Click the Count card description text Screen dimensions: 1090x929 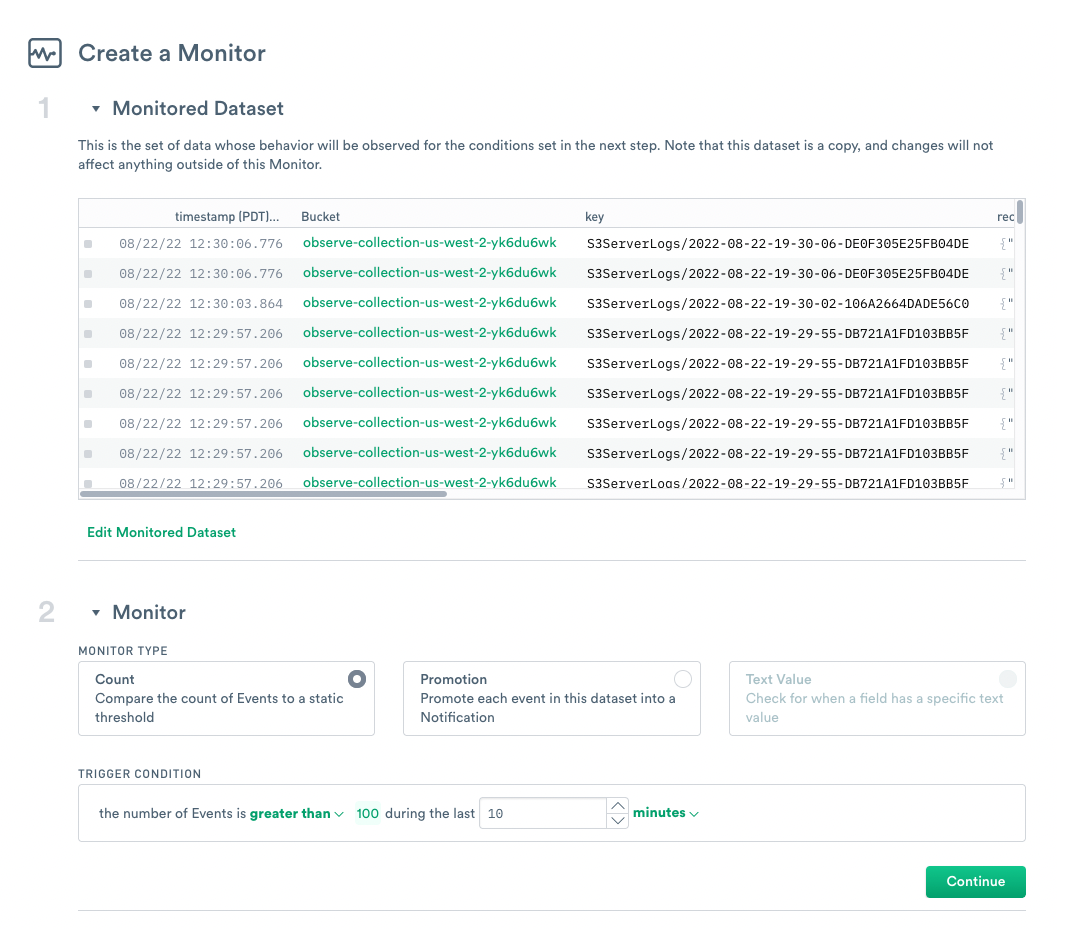click(219, 708)
